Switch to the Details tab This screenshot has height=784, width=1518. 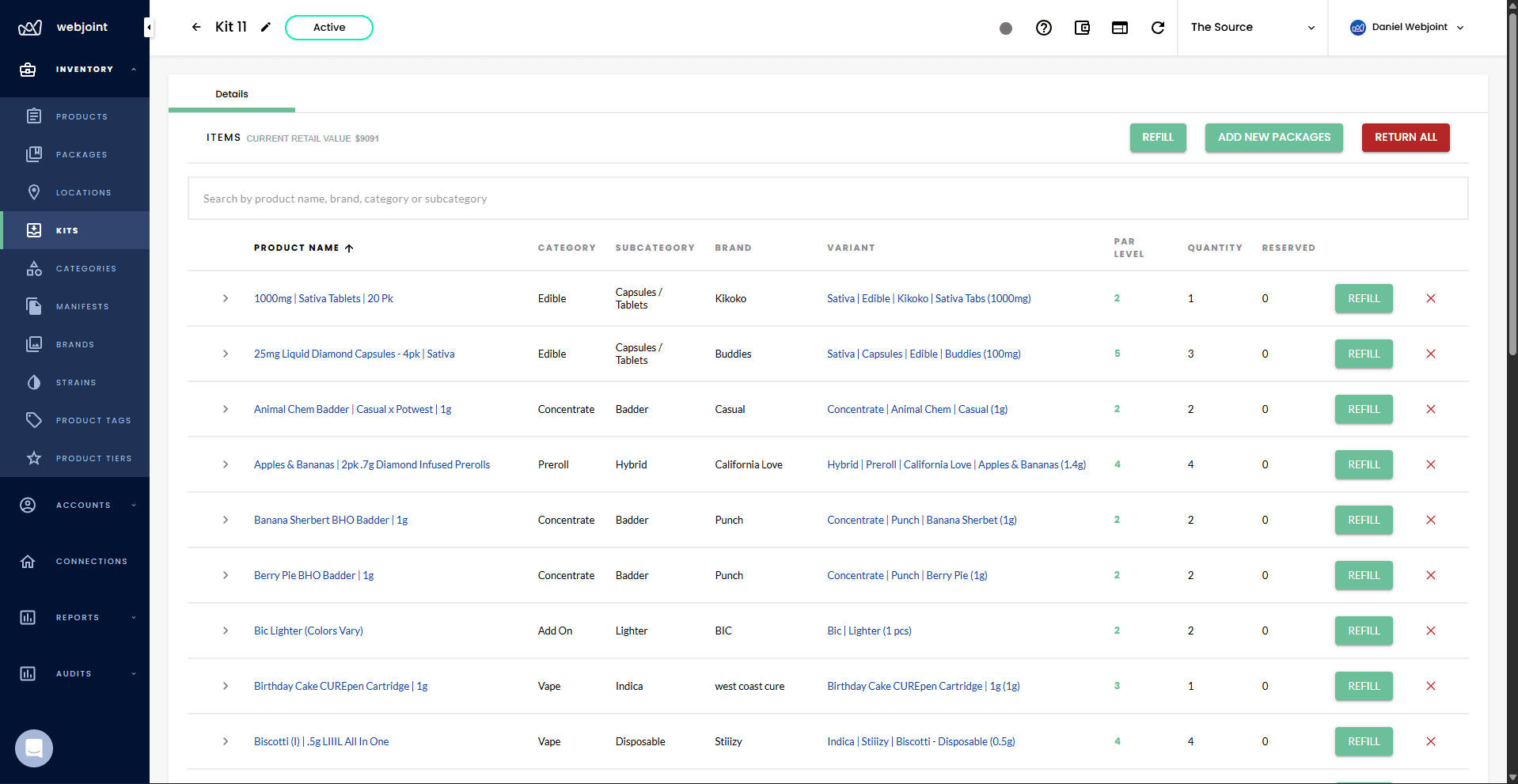pos(231,93)
